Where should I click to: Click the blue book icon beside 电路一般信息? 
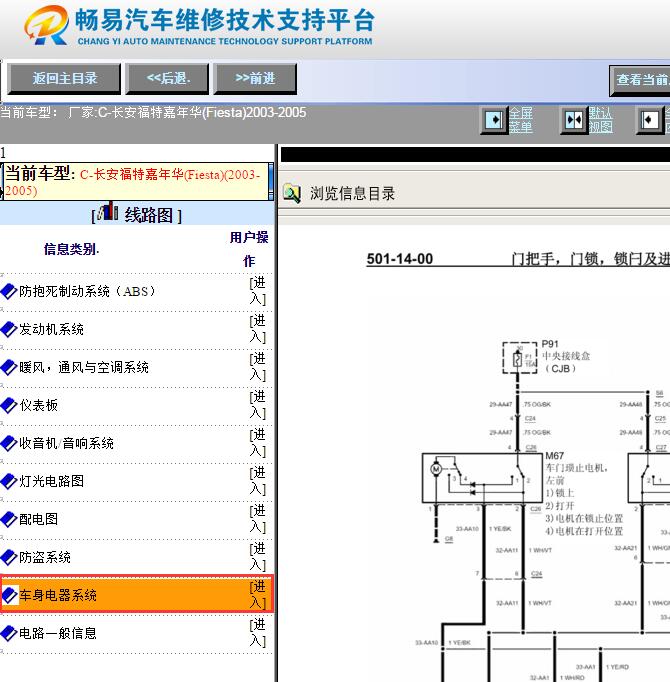pos(9,633)
